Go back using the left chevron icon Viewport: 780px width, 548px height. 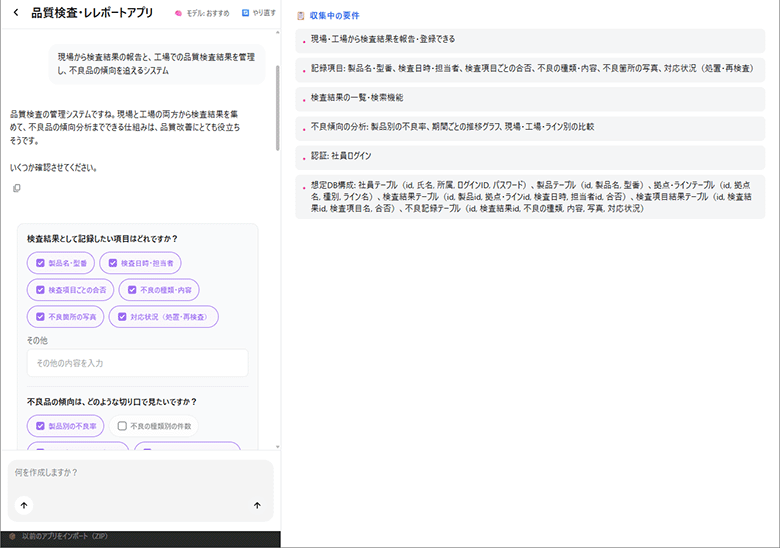[16, 13]
